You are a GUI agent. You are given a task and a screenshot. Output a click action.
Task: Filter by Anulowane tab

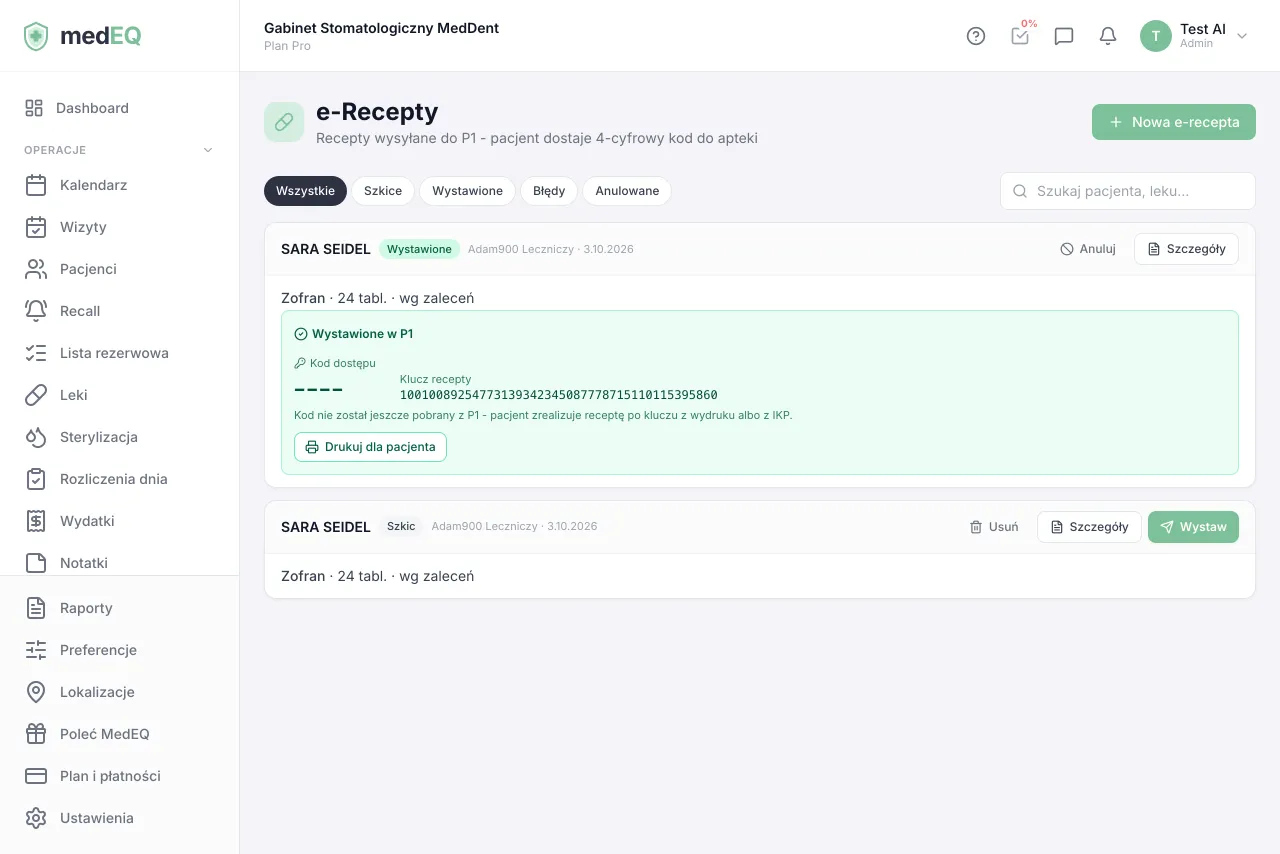pyautogui.click(x=627, y=191)
